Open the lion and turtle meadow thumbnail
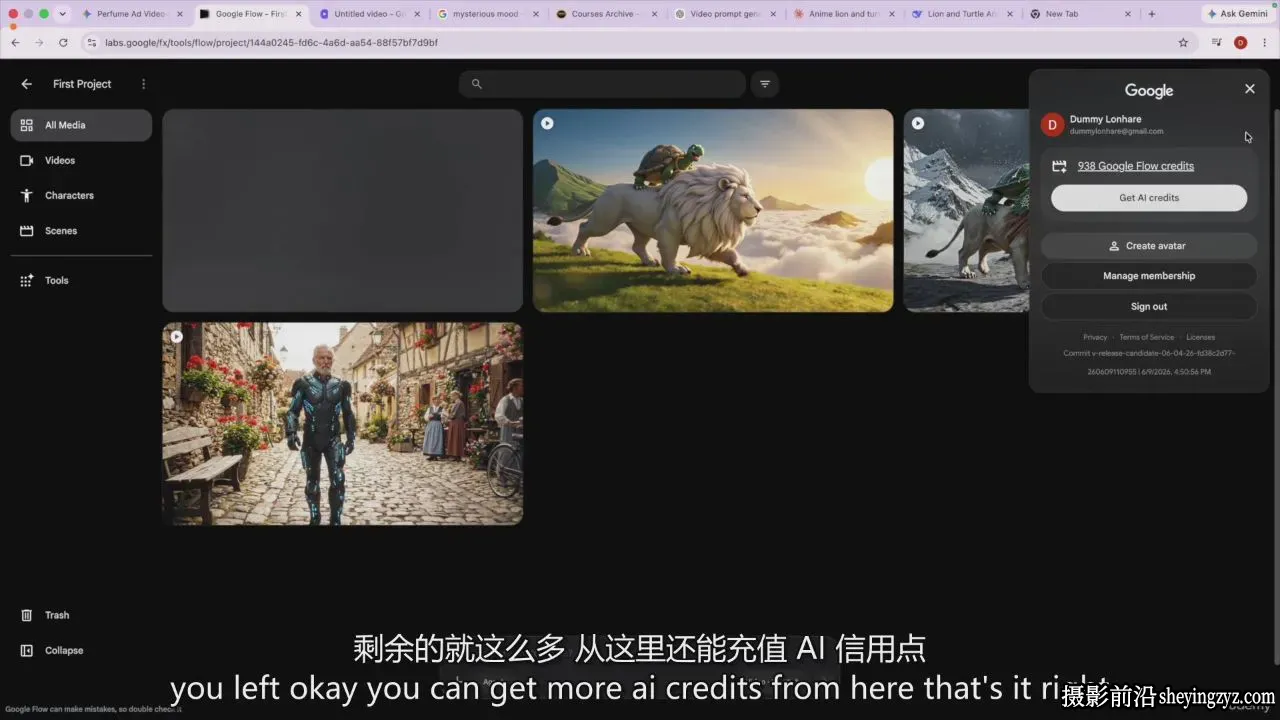 click(713, 210)
